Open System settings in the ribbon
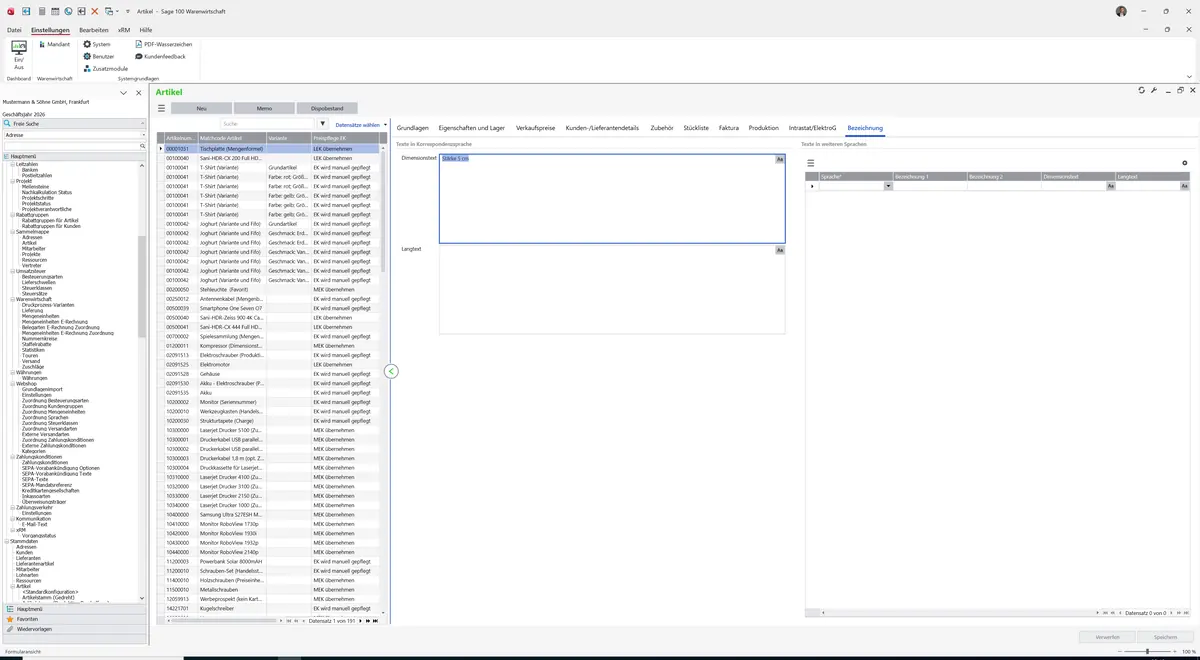The height and width of the screenshot is (660, 1200). coord(97,44)
